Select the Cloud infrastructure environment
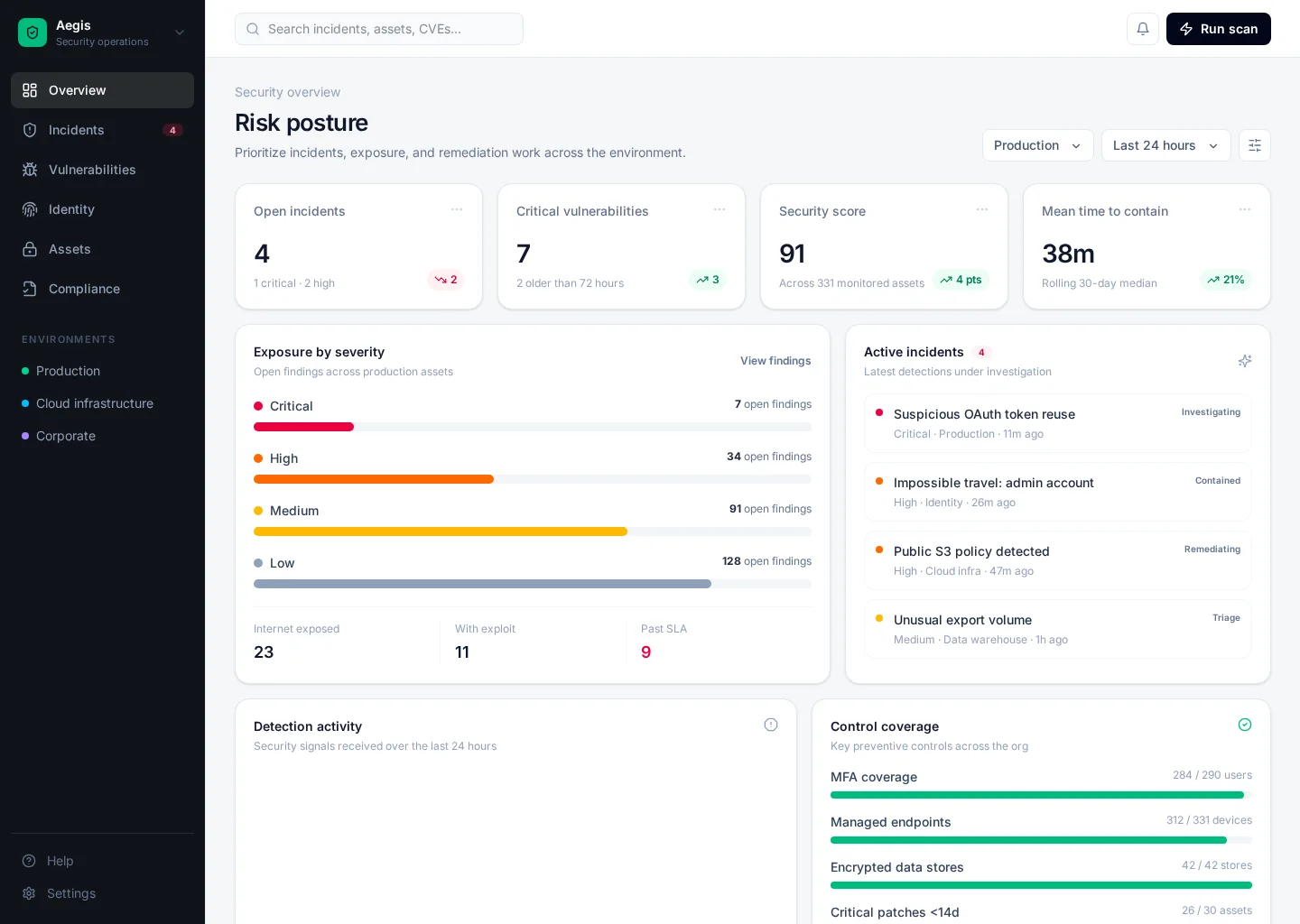 click(x=102, y=403)
